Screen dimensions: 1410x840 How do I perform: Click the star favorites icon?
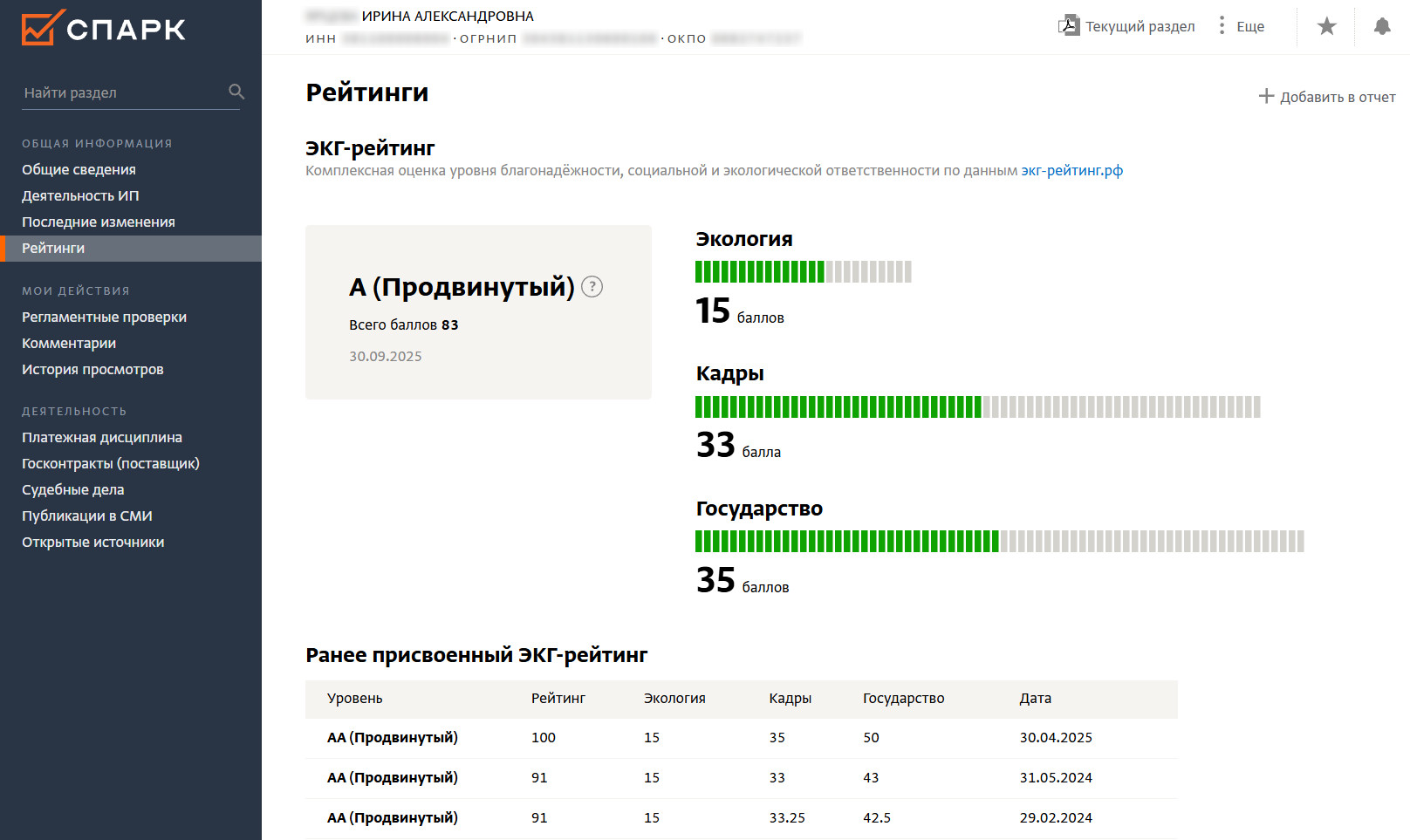point(1326,26)
